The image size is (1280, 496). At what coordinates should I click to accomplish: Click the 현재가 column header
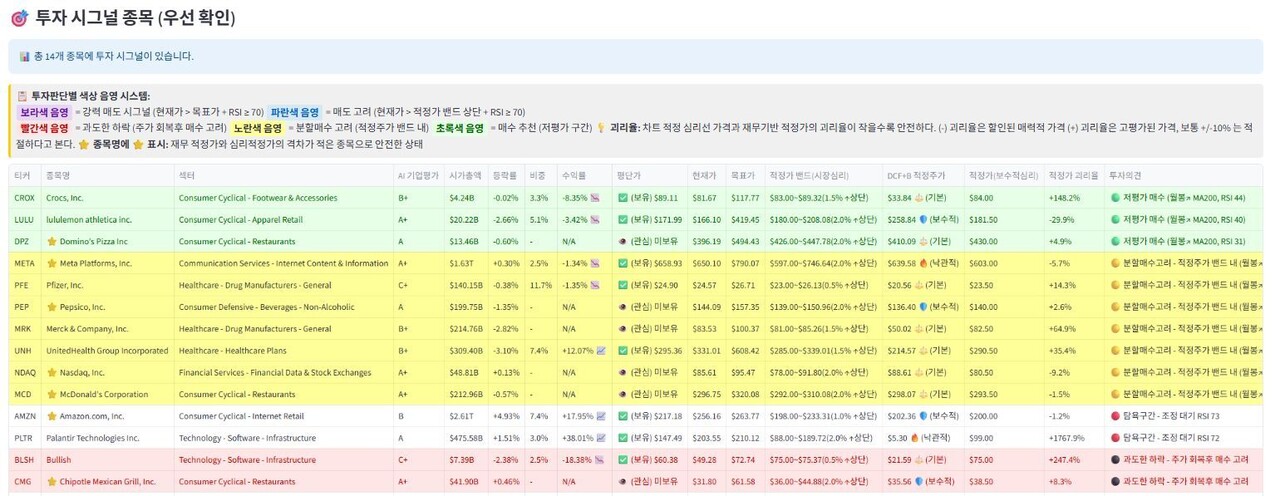(x=705, y=175)
